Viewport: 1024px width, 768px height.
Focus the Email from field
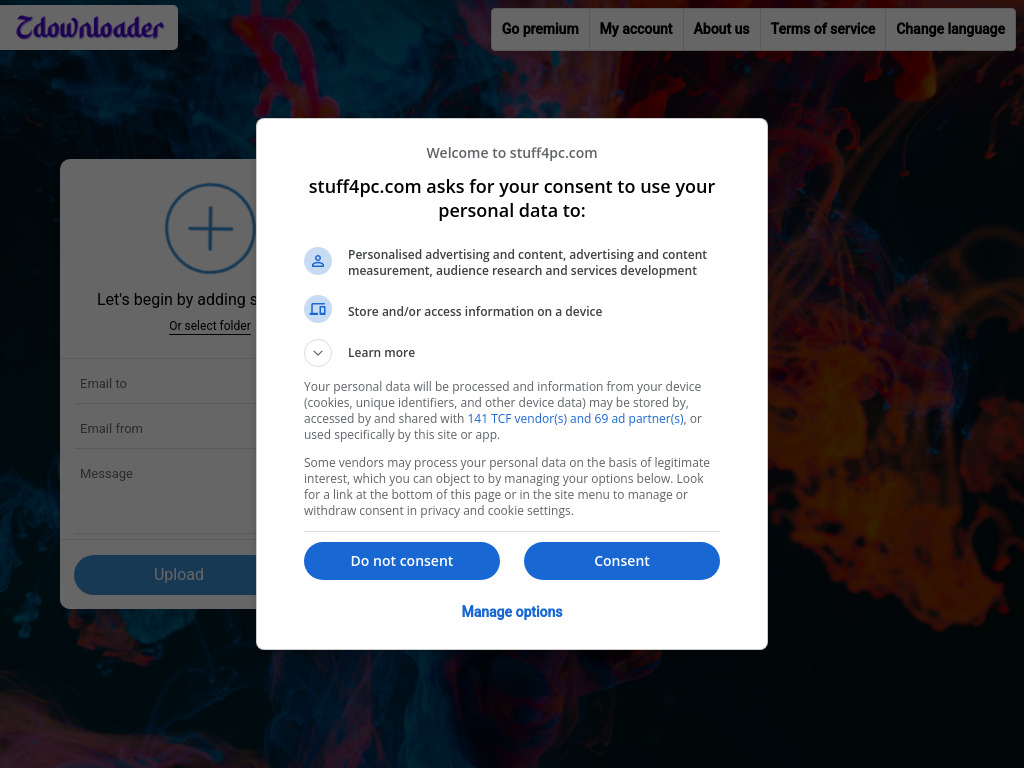(x=165, y=429)
